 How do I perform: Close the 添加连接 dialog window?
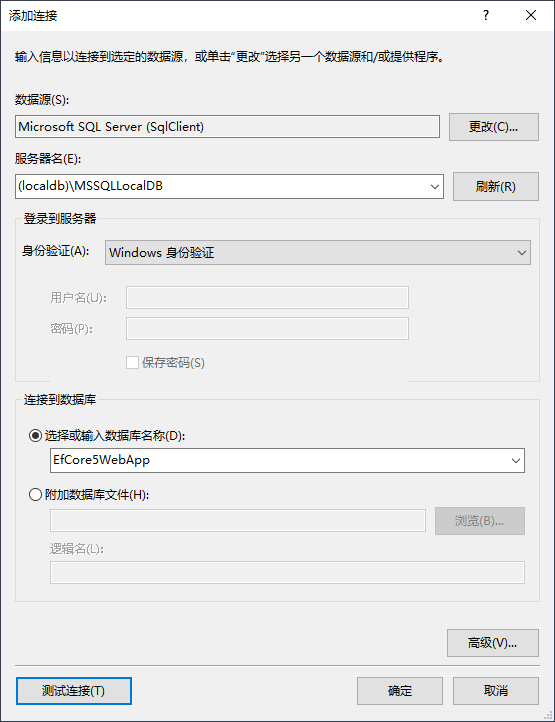click(531, 15)
